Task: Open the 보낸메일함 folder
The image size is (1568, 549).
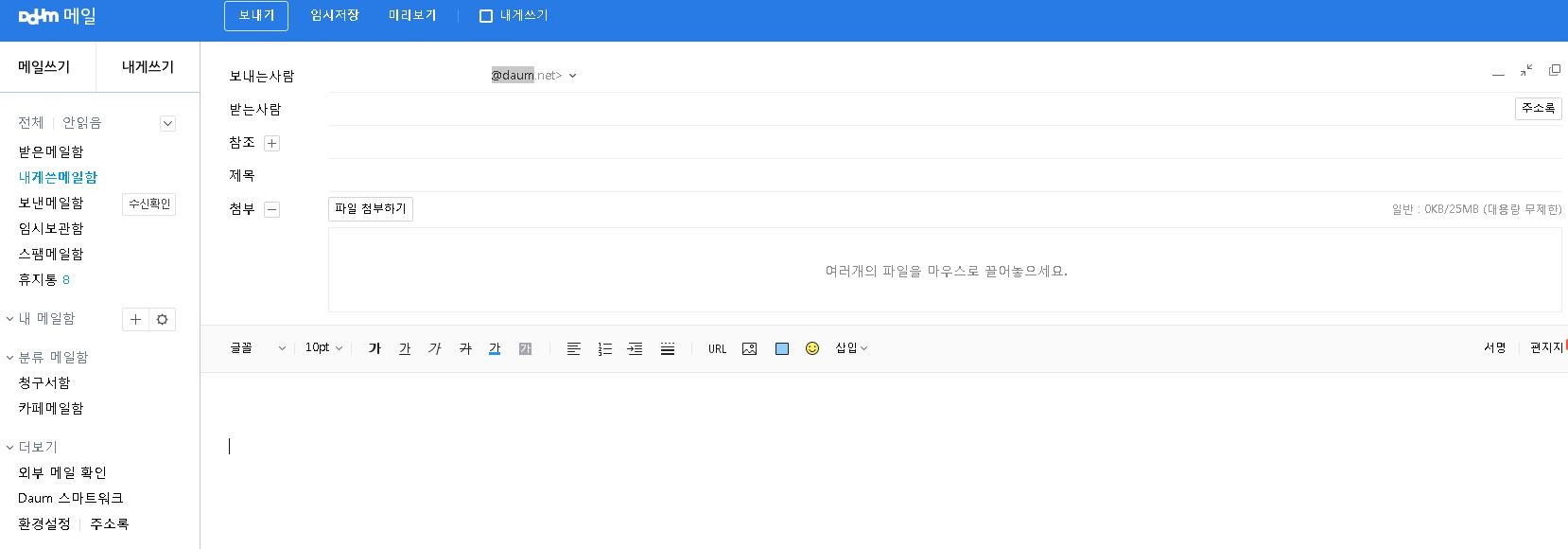Action: point(51,203)
